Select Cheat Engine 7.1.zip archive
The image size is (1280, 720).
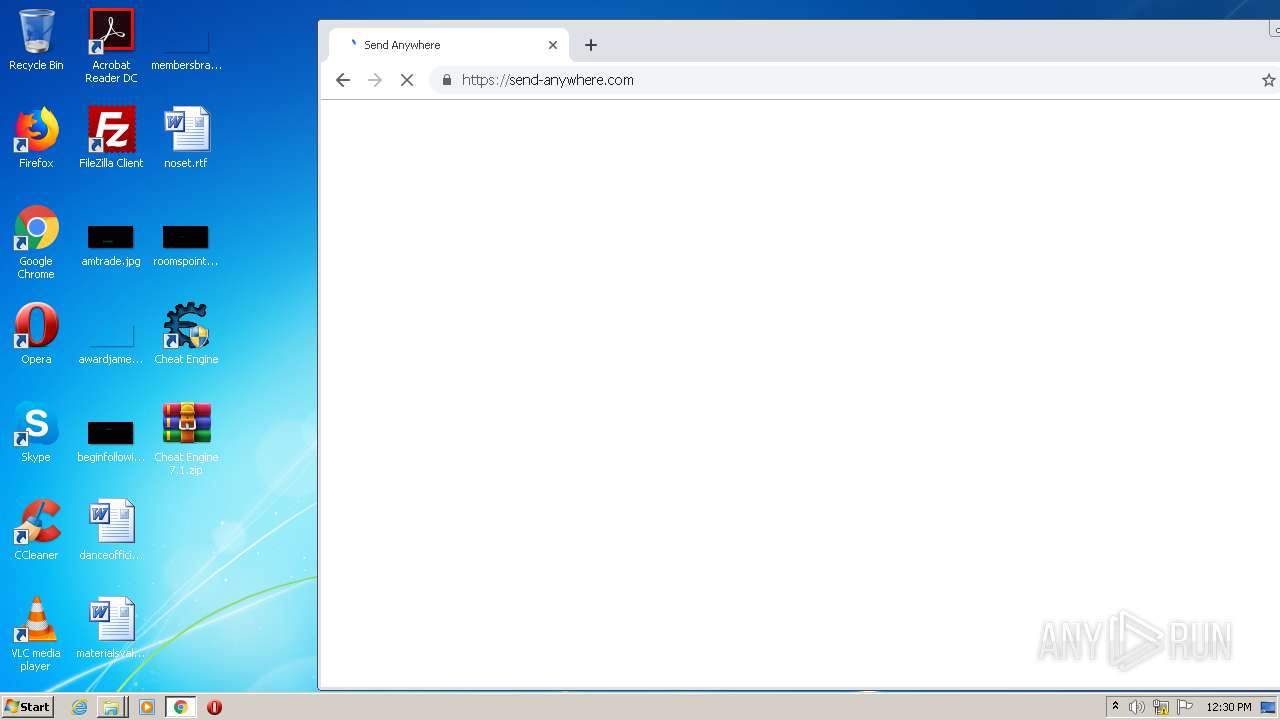(x=186, y=438)
